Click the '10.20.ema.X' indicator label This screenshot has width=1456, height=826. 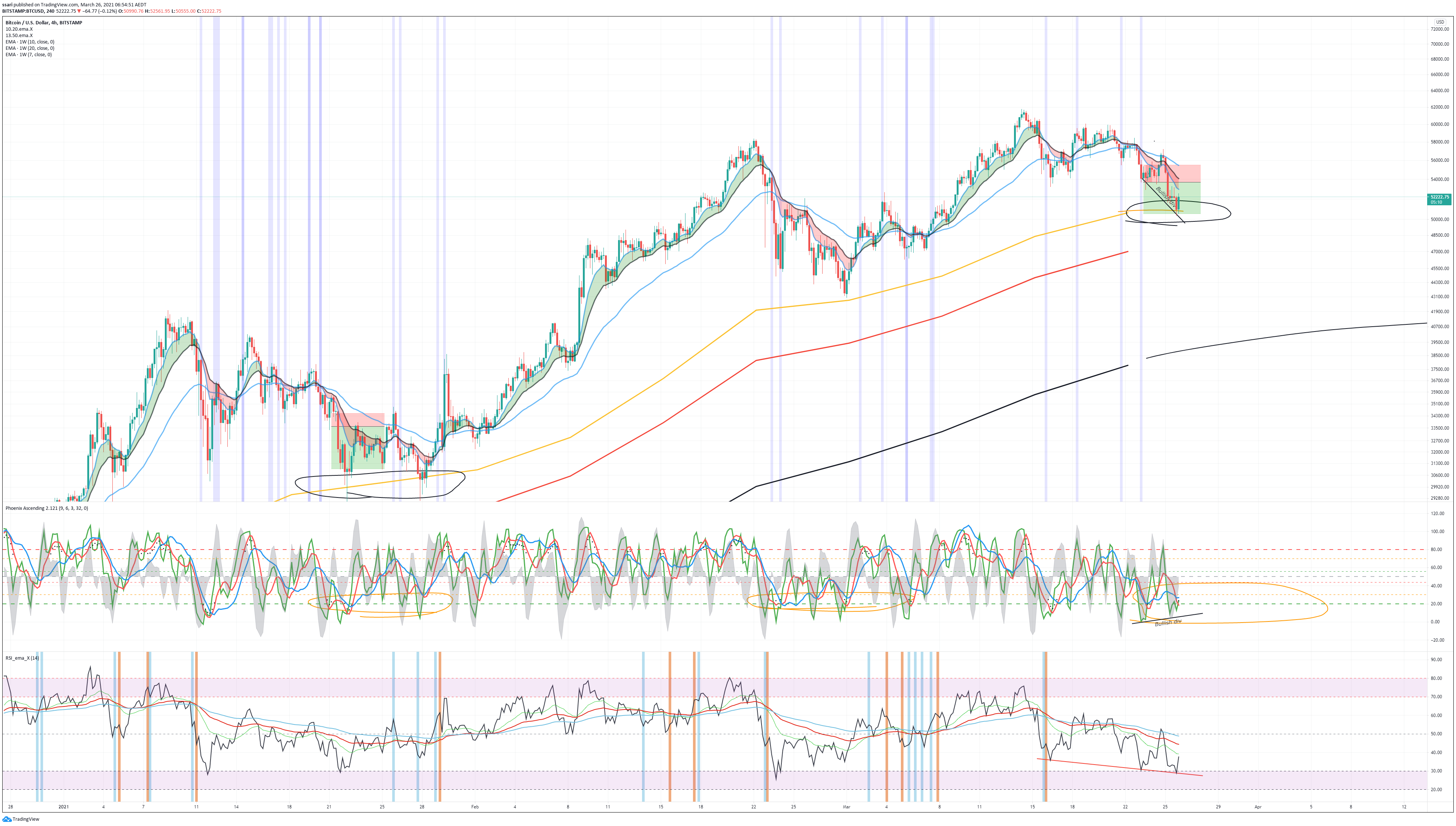pyautogui.click(x=19, y=29)
